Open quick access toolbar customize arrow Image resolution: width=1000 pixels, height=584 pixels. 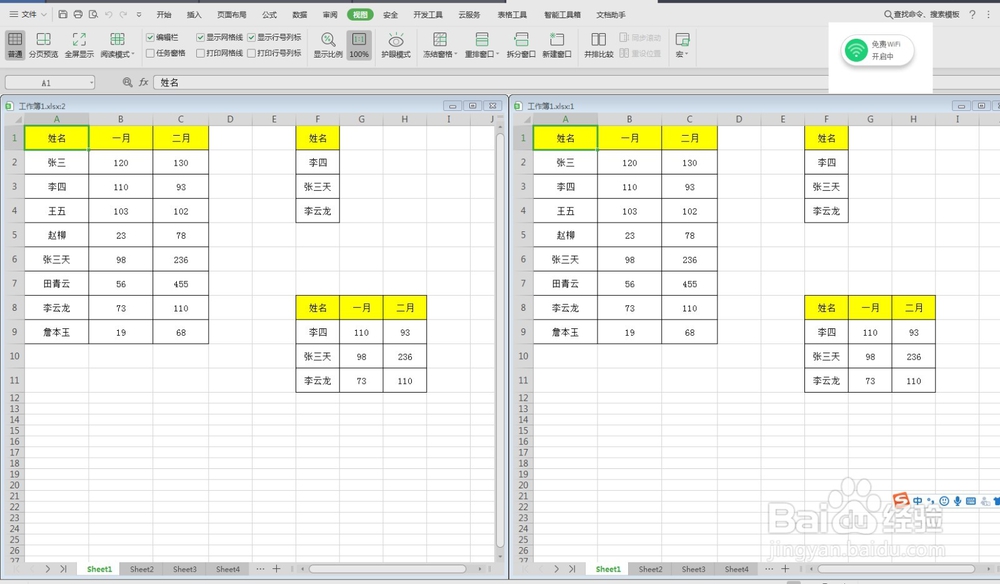138,14
